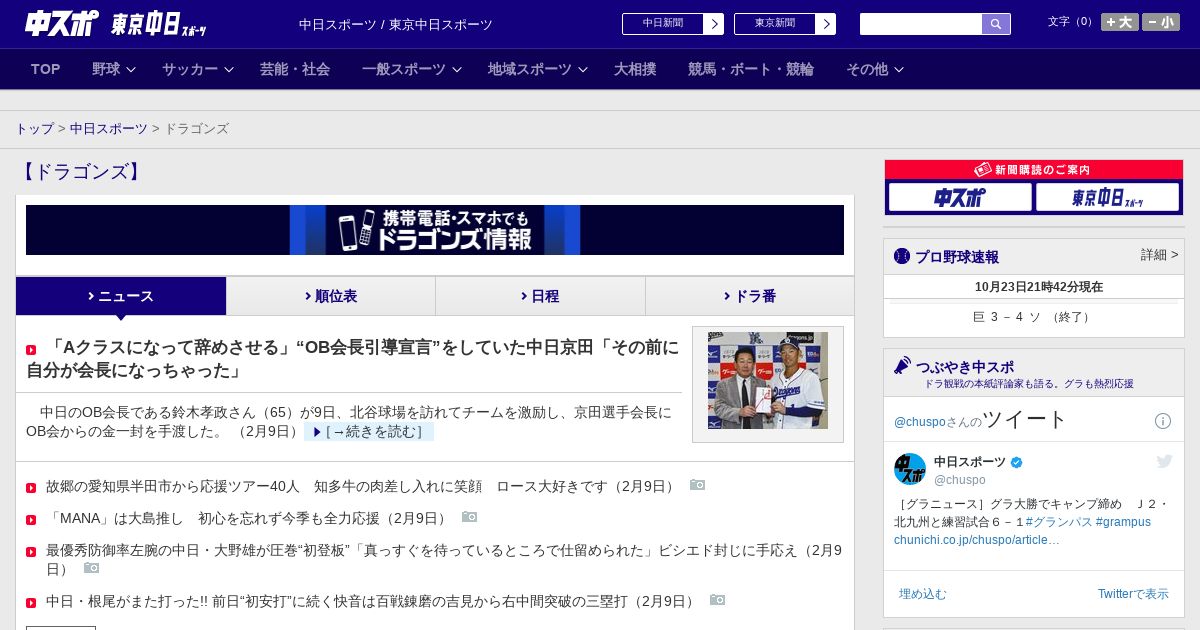Click the search magnifier button
This screenshot has height=630, width=1200.
click(x=996, y=24)
